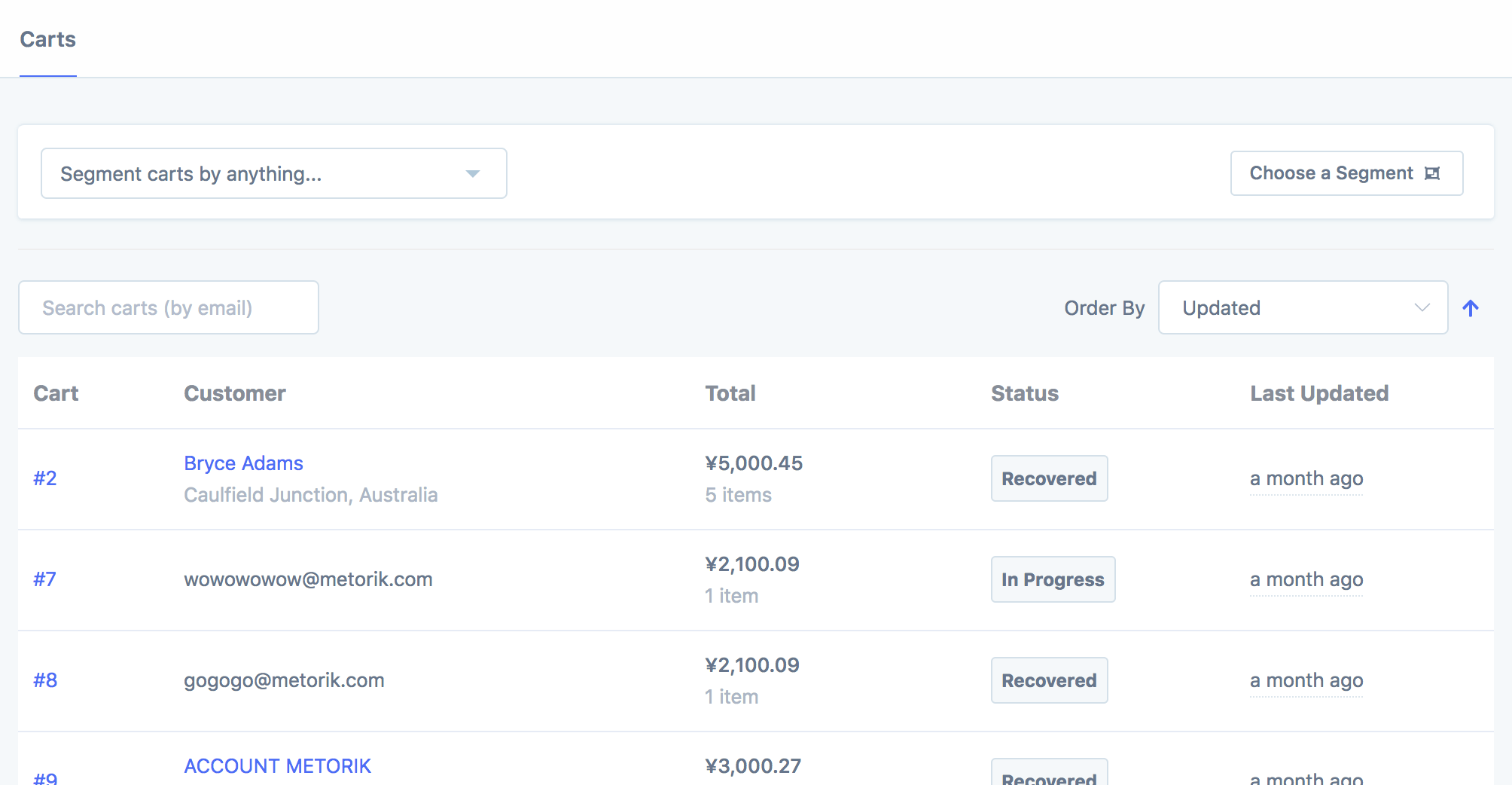The width and height of the screenshot is (1512, 785).
Task: Click the caret arrow in segment selector
Action: (x=473, y=174)
